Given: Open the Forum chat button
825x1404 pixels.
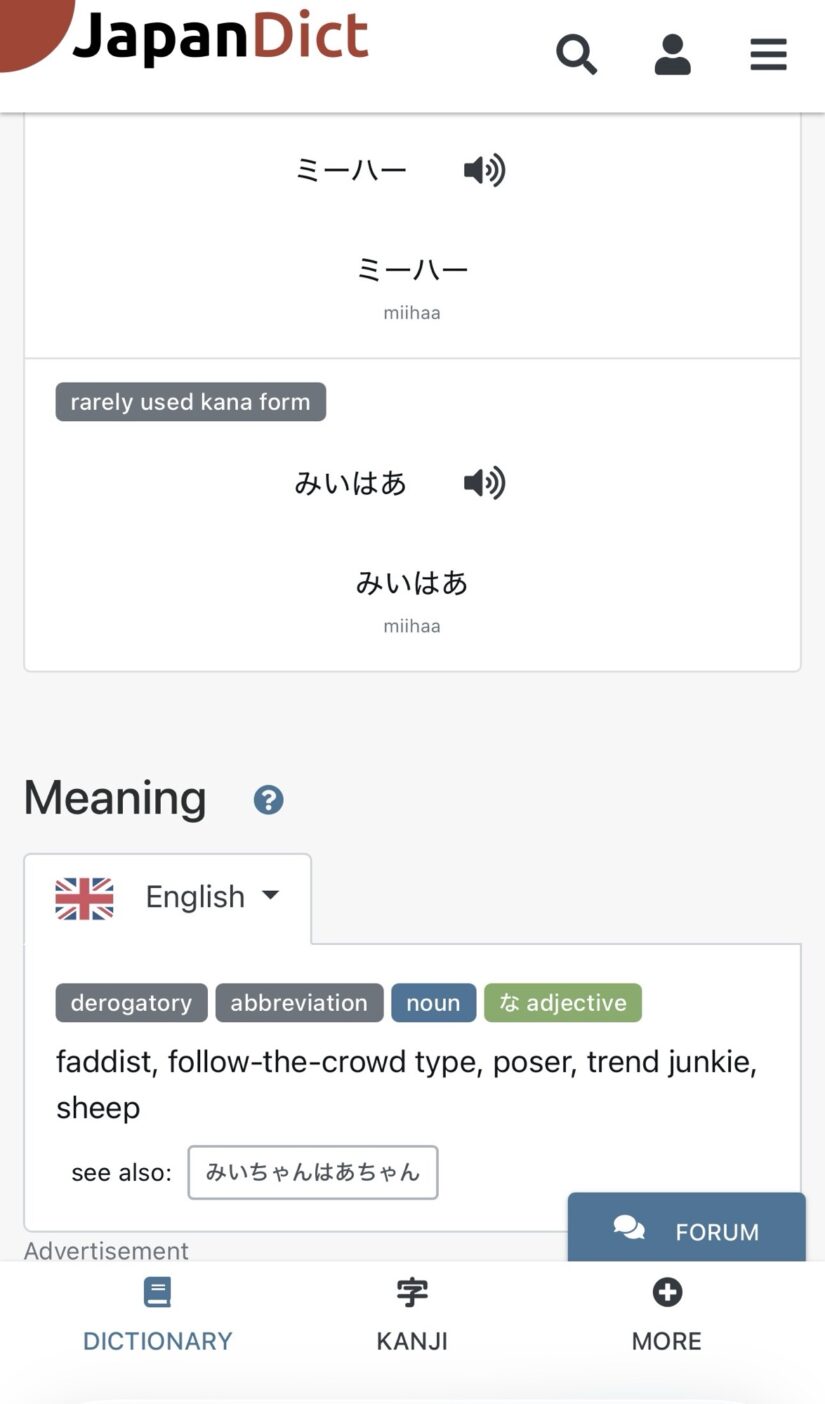Looking at the screenshot, I should (x=686, y=1230).
